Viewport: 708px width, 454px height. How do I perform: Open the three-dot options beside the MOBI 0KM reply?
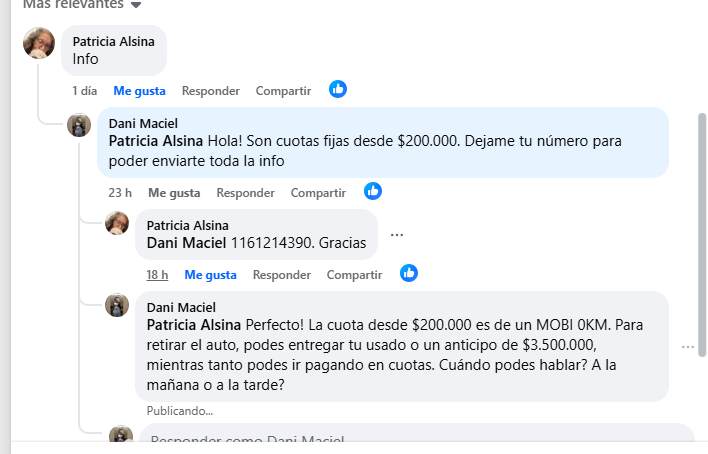coord(687,347)
